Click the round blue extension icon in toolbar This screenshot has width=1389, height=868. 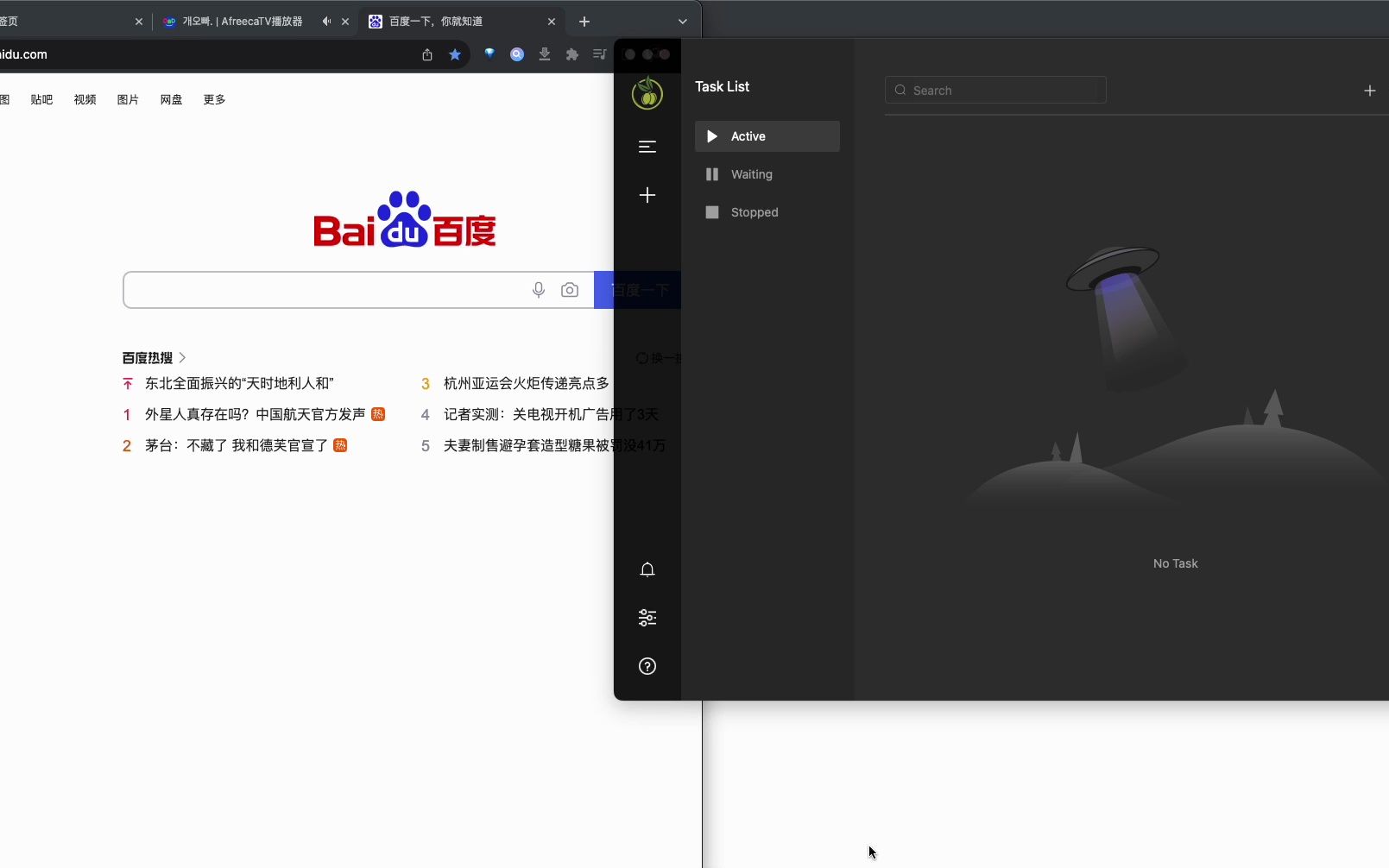(x=517, y=54)
